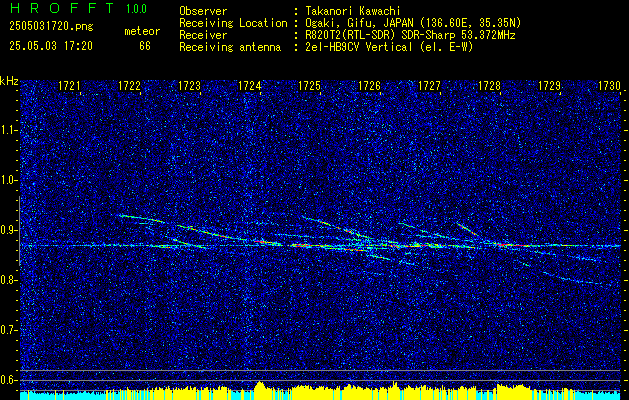Click the R820T2(RTL-SDR) receiver text

[410, 35]
